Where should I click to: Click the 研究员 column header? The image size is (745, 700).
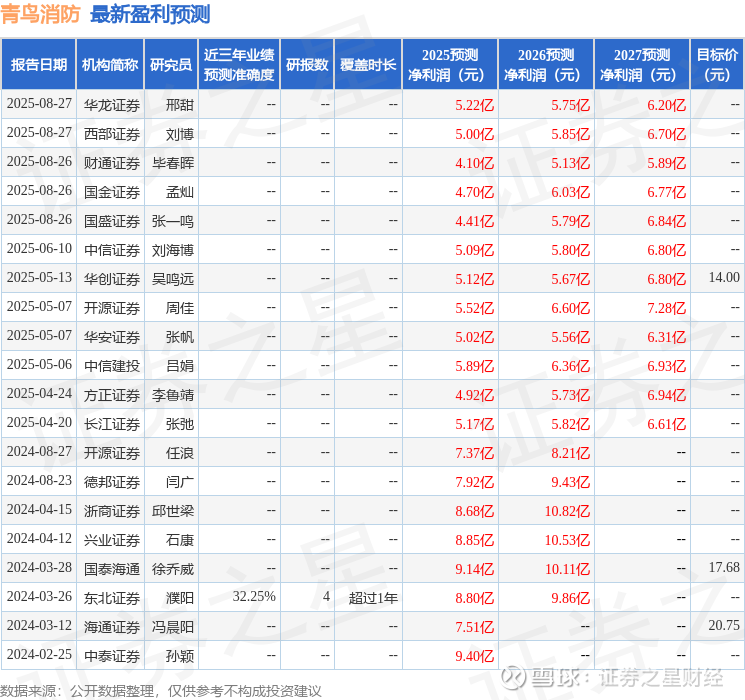(171, 65)
